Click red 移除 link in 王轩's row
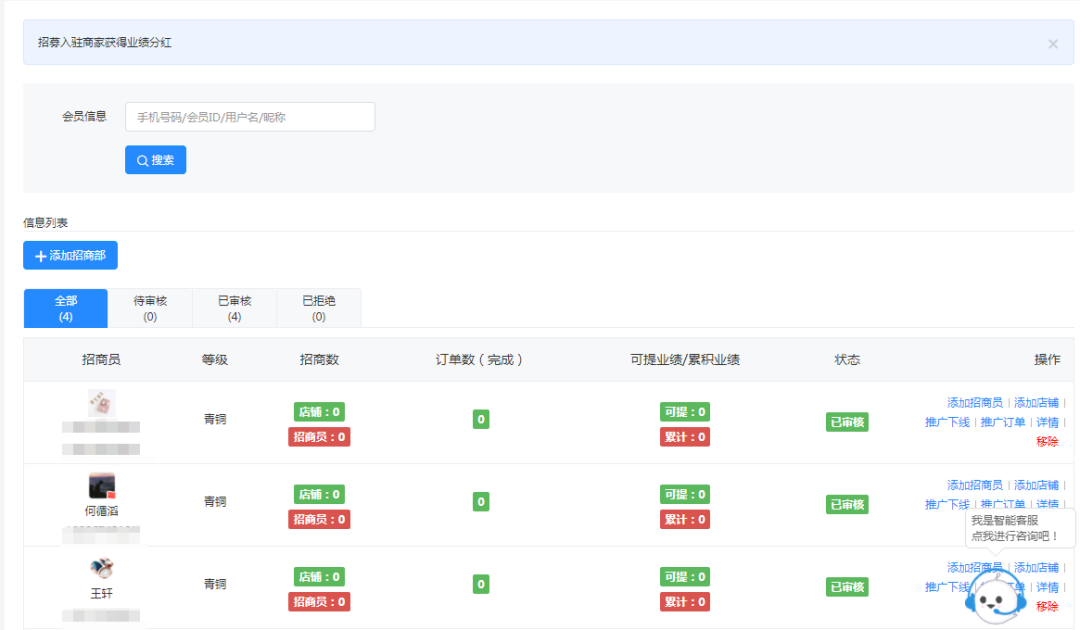Screen dimensions: 1080x630 (1047, 607)
